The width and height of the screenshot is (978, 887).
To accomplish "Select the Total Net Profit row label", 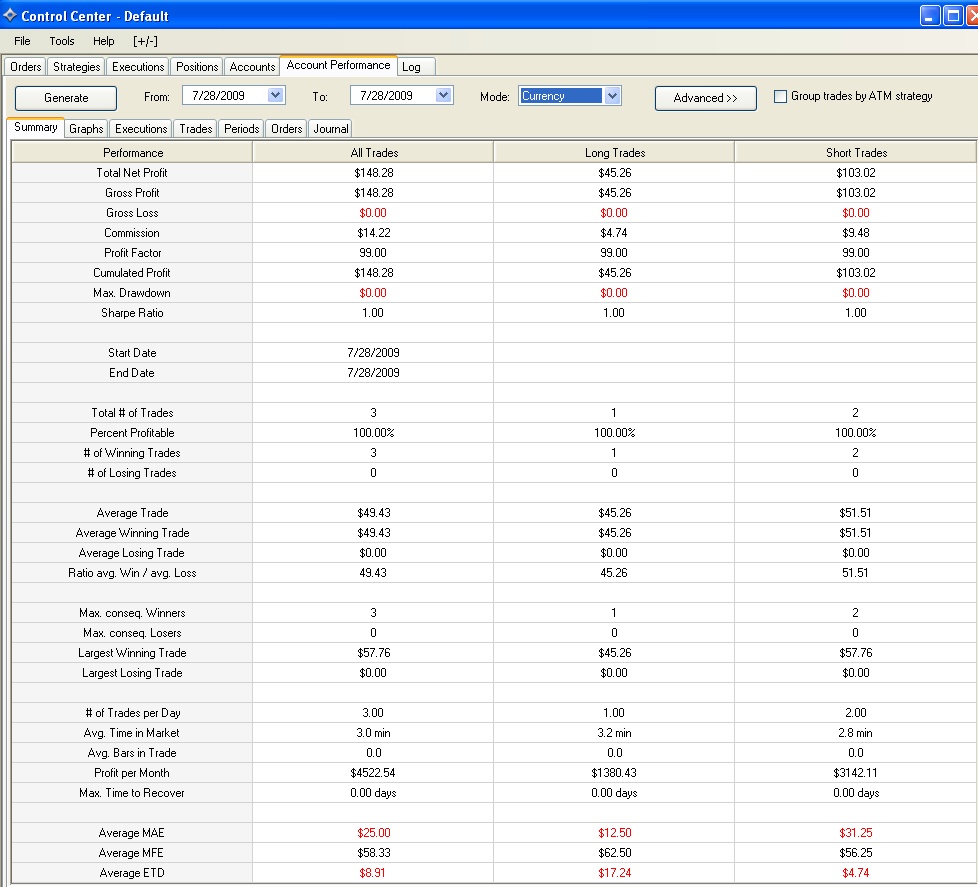I will [132, 173].
